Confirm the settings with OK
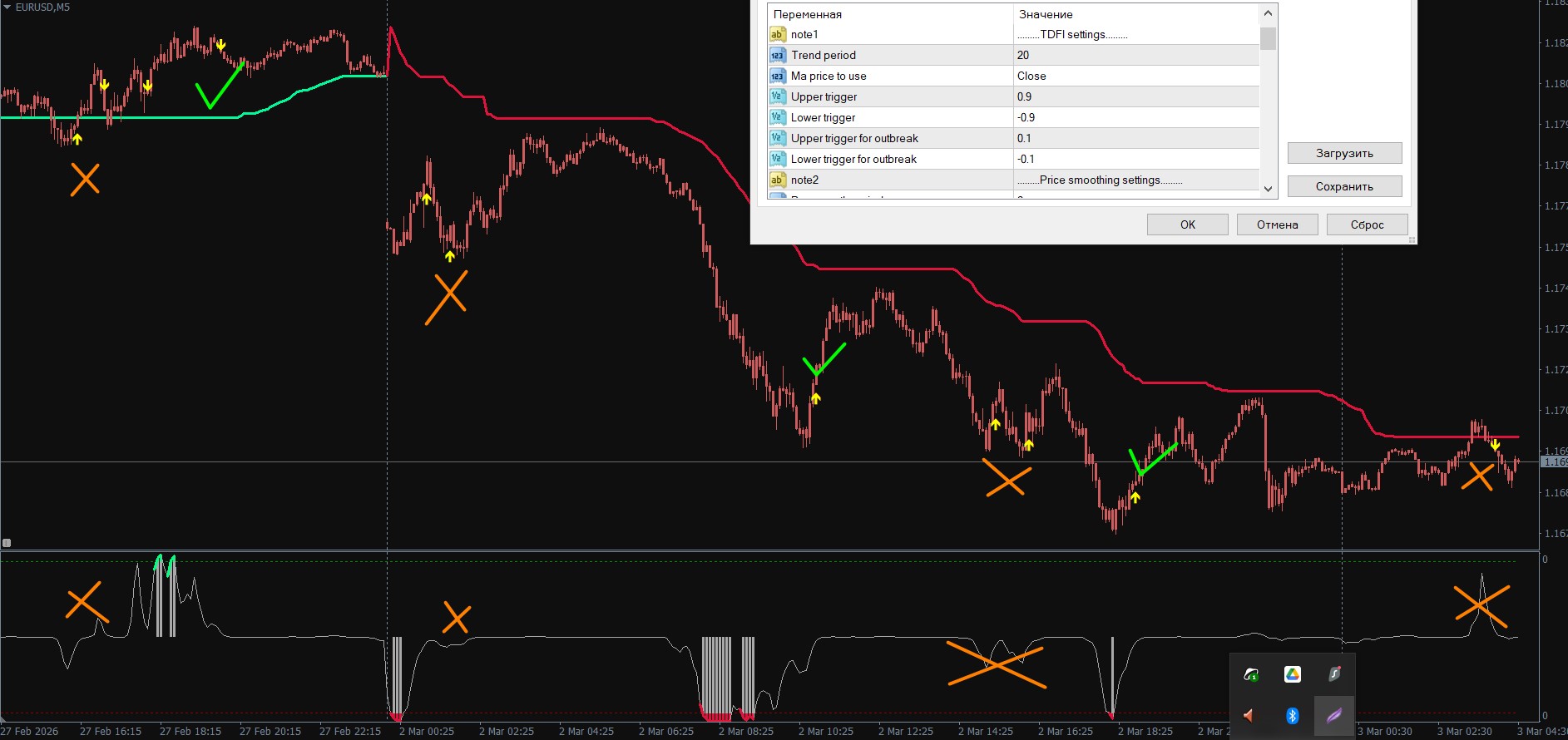The image size is (1568, 740). coord(1187,224)
